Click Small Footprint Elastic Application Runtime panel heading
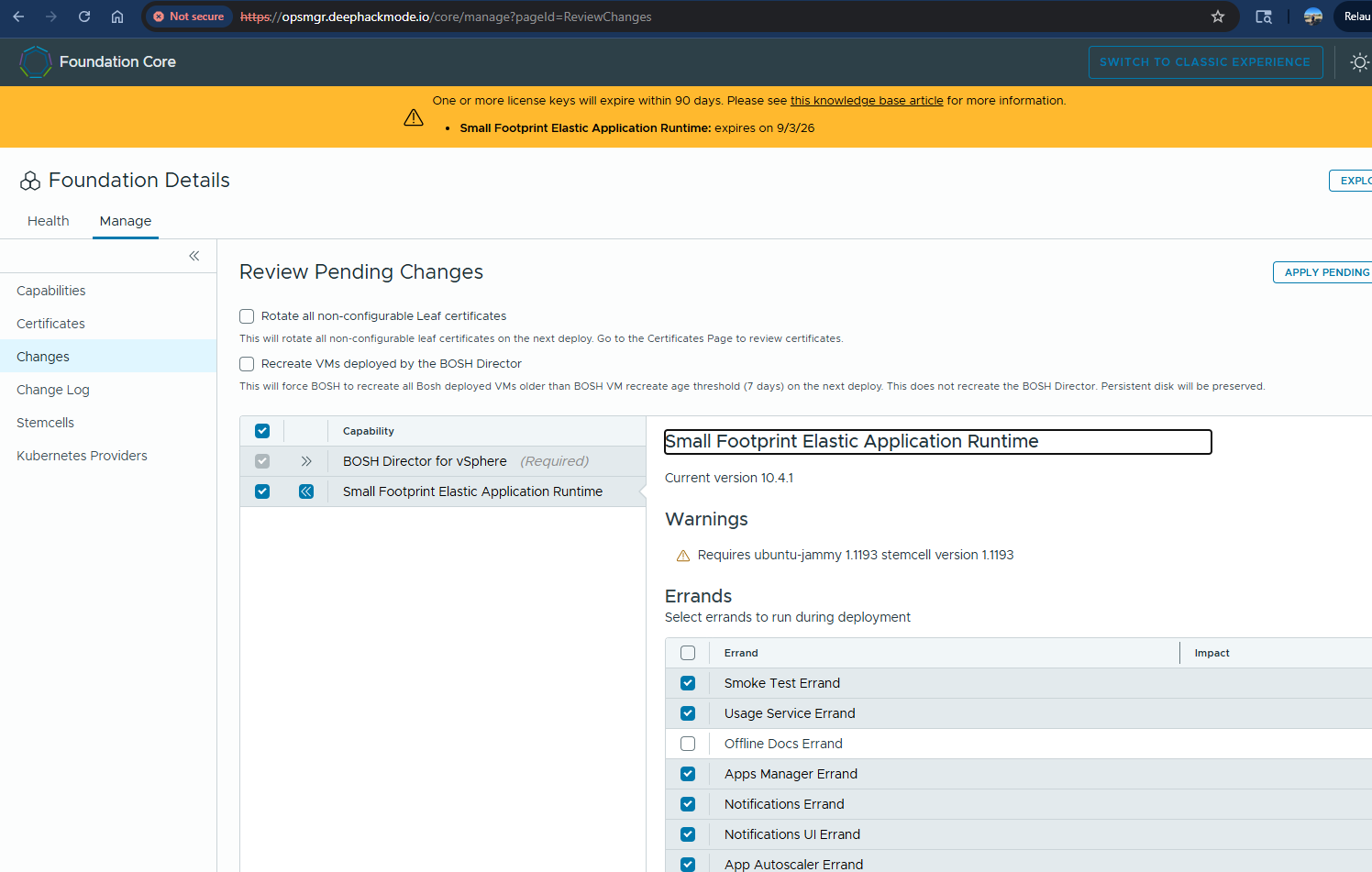The height and width of the screenshot is (872, 1372). coord(937,442)
